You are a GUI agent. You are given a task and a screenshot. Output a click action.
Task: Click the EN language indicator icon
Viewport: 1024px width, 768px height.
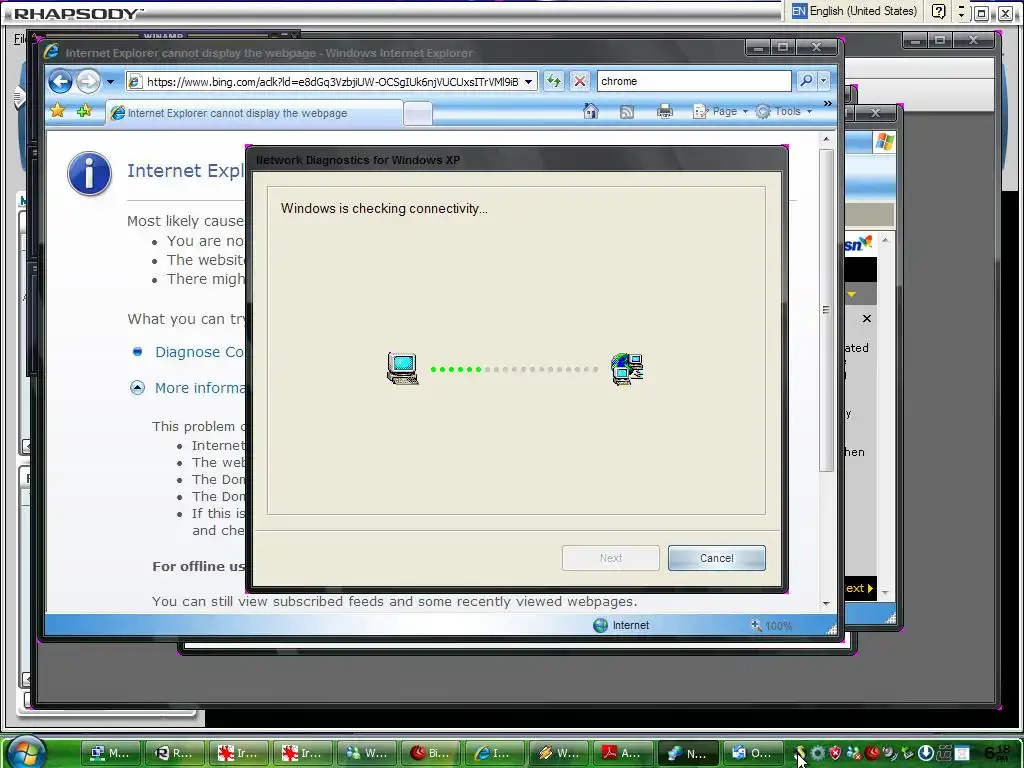click(x=799, y=11)
